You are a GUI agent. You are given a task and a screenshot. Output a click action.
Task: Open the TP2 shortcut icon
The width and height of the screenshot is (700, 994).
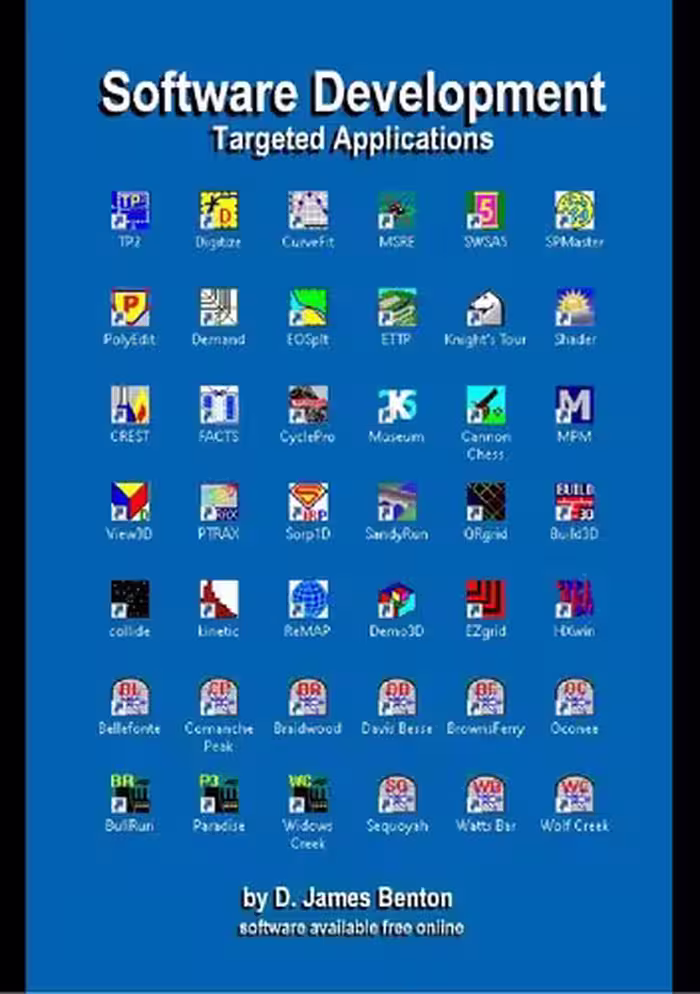click(130, 210)
